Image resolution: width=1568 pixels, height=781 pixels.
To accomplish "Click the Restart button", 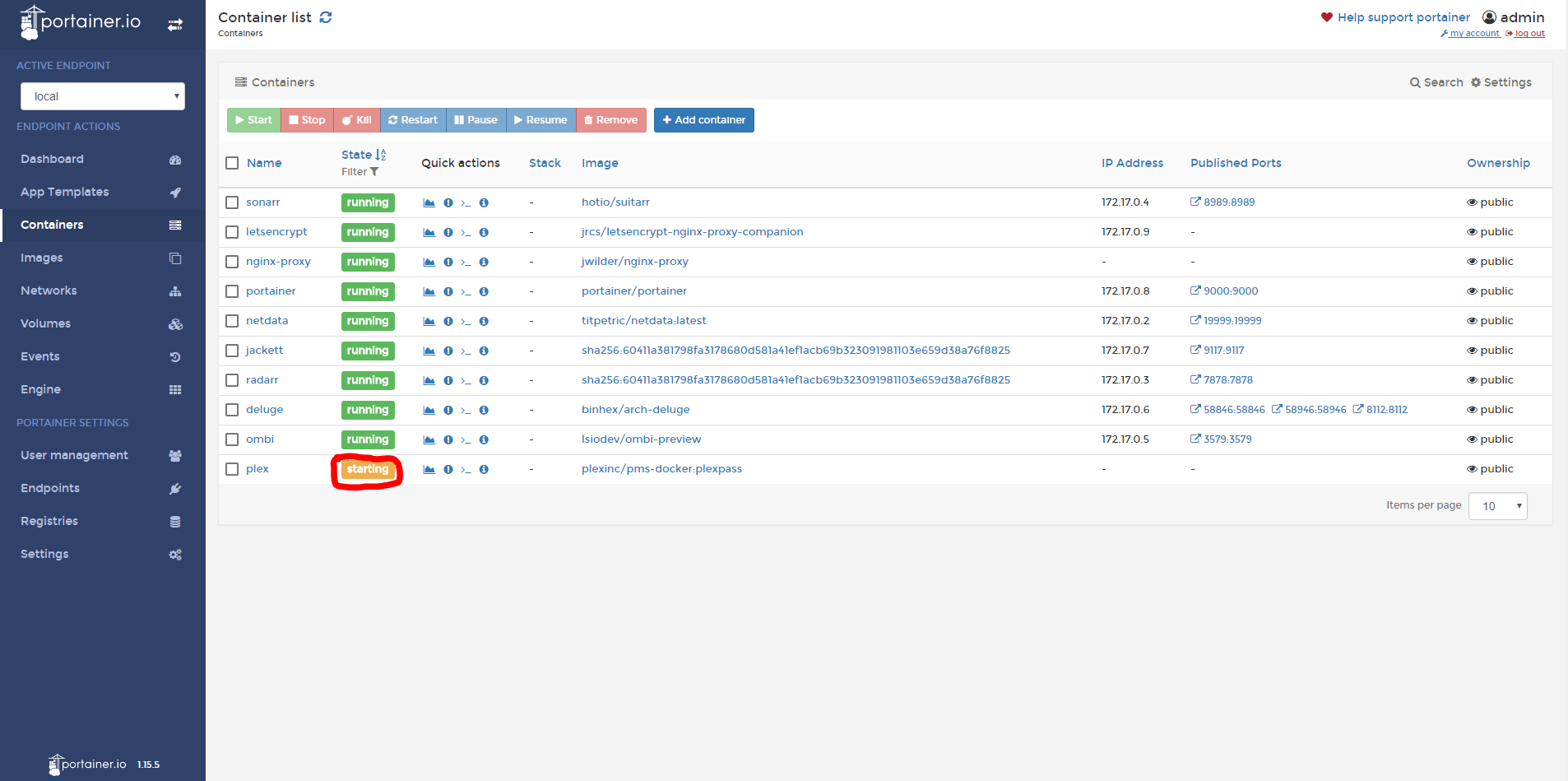I will [x=413, y=120].
